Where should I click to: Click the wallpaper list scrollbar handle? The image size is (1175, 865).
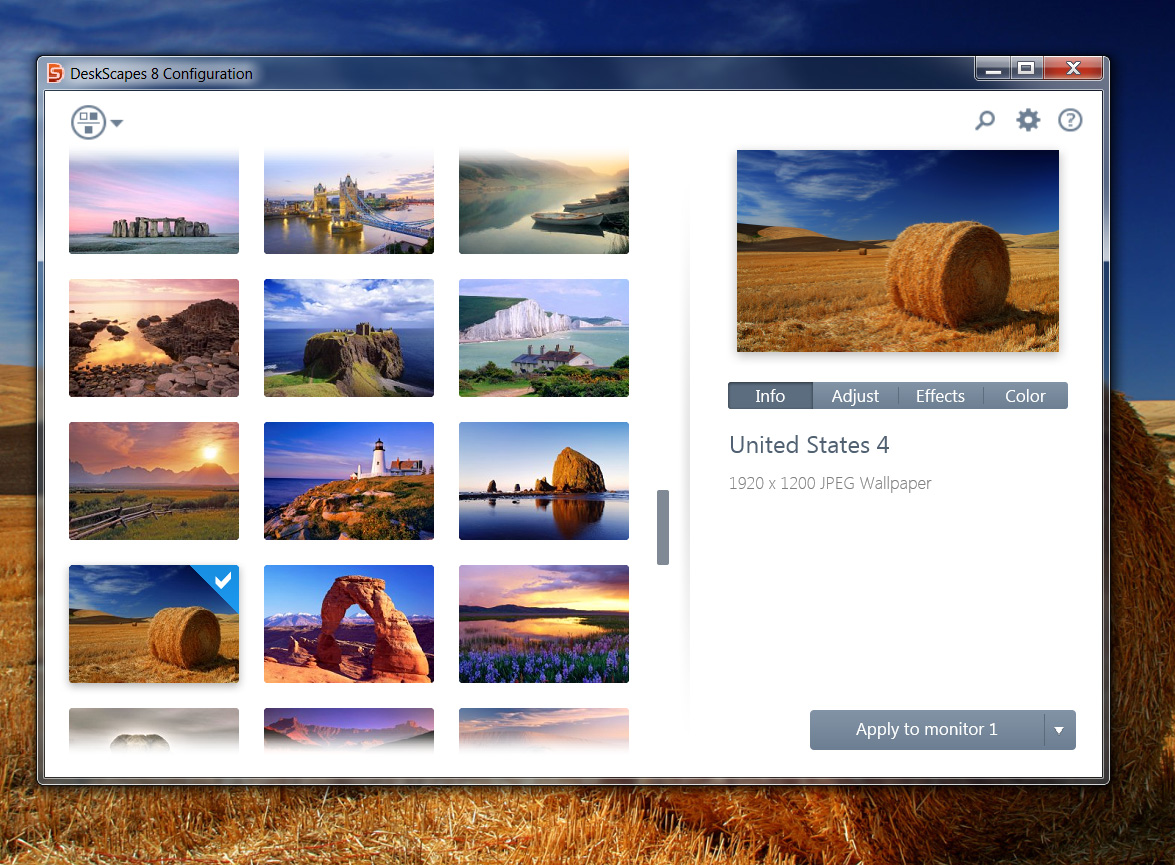coord(662,527)
